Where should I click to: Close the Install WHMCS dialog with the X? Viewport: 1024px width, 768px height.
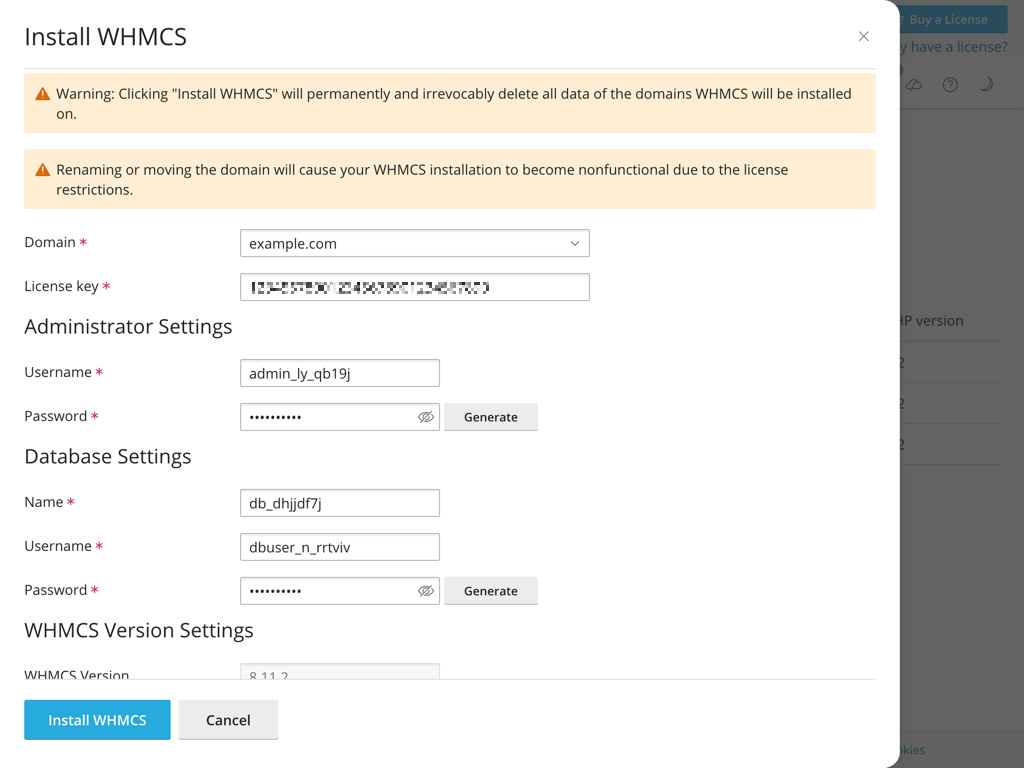click(x=863, y=36)
